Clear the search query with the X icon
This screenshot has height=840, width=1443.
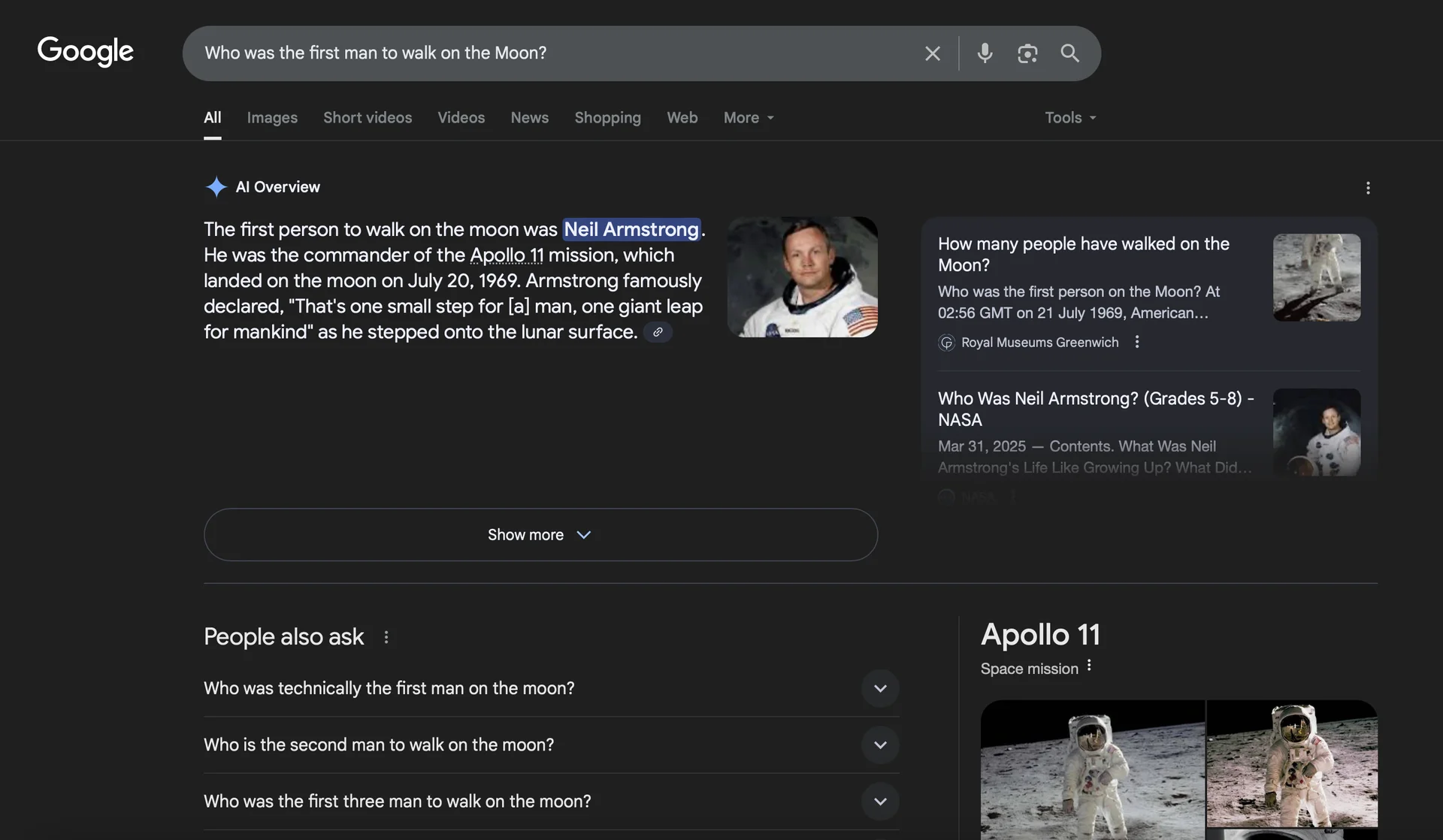[932, 53]
